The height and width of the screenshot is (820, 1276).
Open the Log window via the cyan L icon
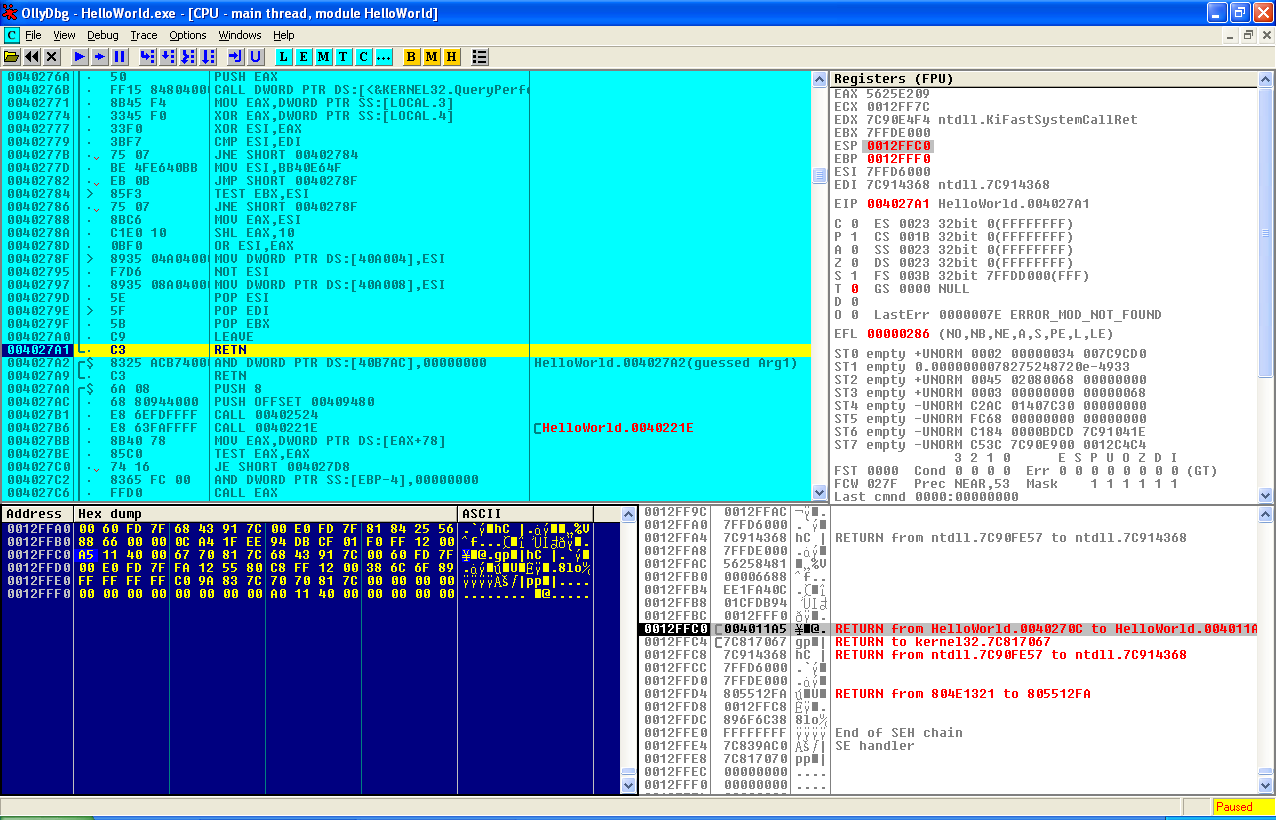(x=284, y=57)
